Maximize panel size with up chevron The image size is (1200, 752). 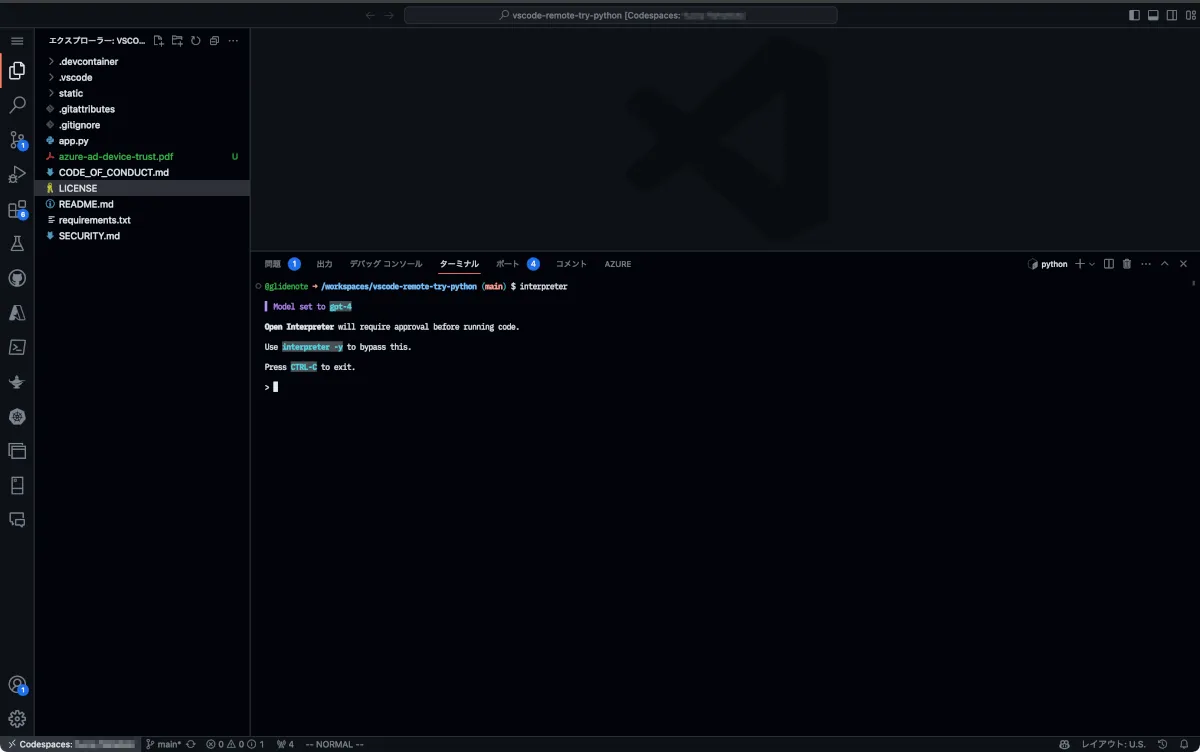click(x=1165, y=264)
